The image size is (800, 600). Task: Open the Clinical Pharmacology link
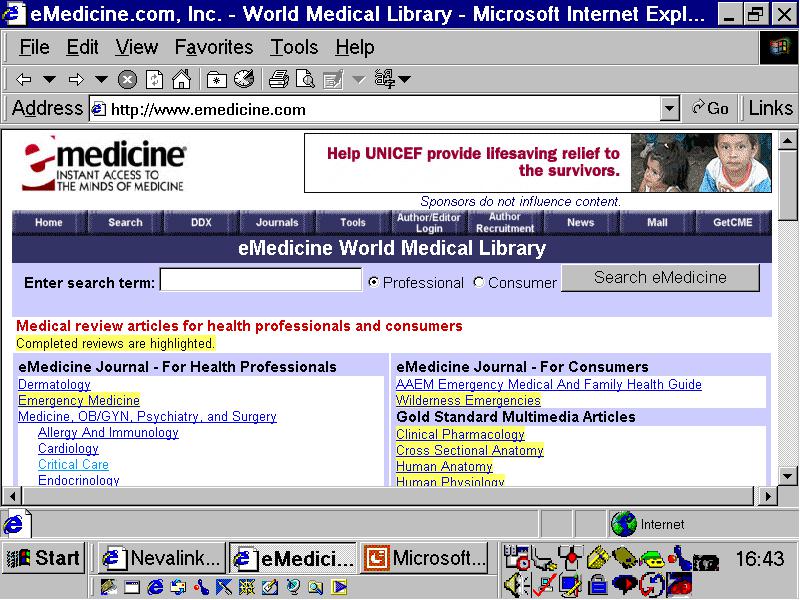(460, 434)
